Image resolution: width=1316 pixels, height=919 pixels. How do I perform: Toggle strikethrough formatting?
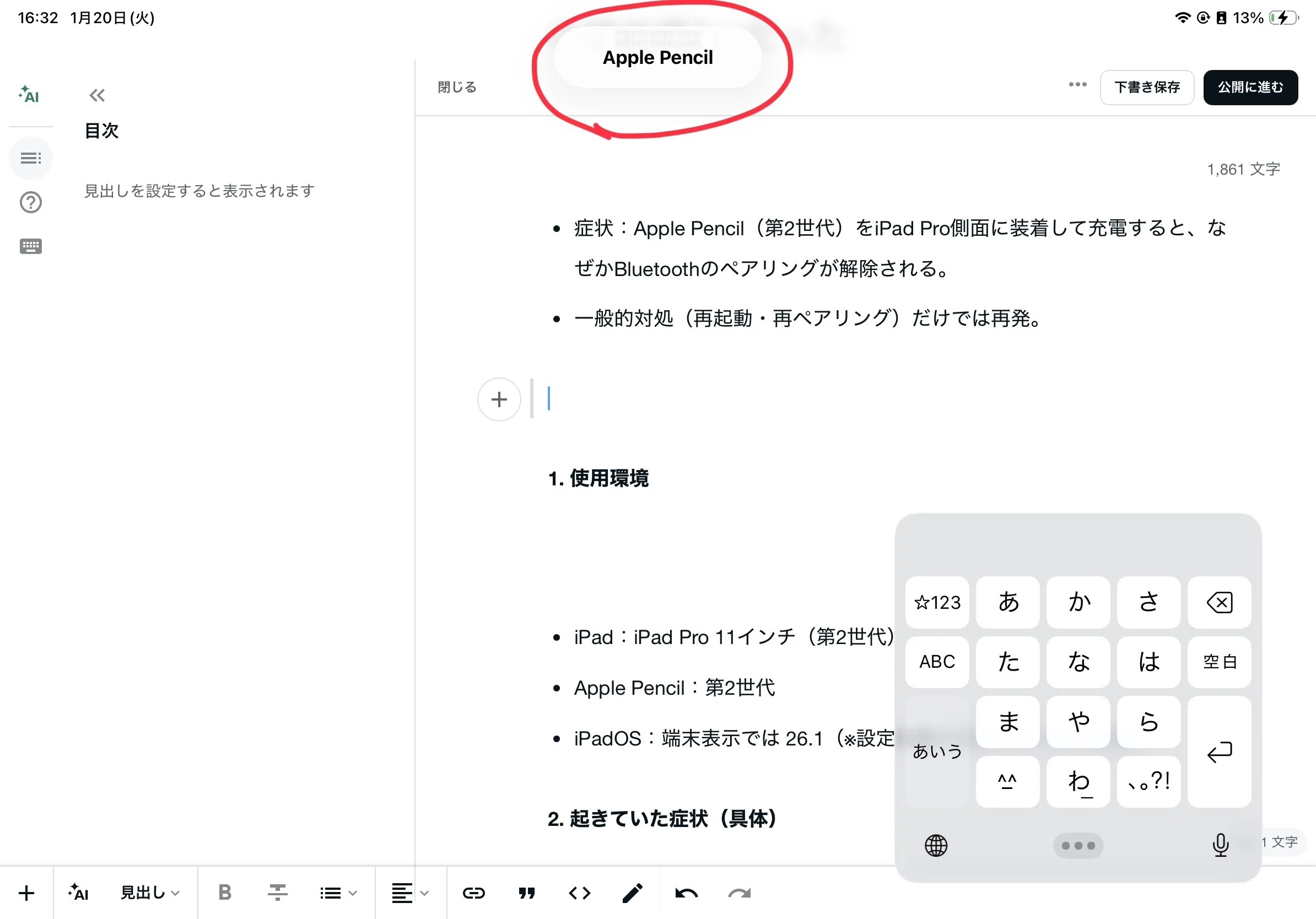pos(277,893)
